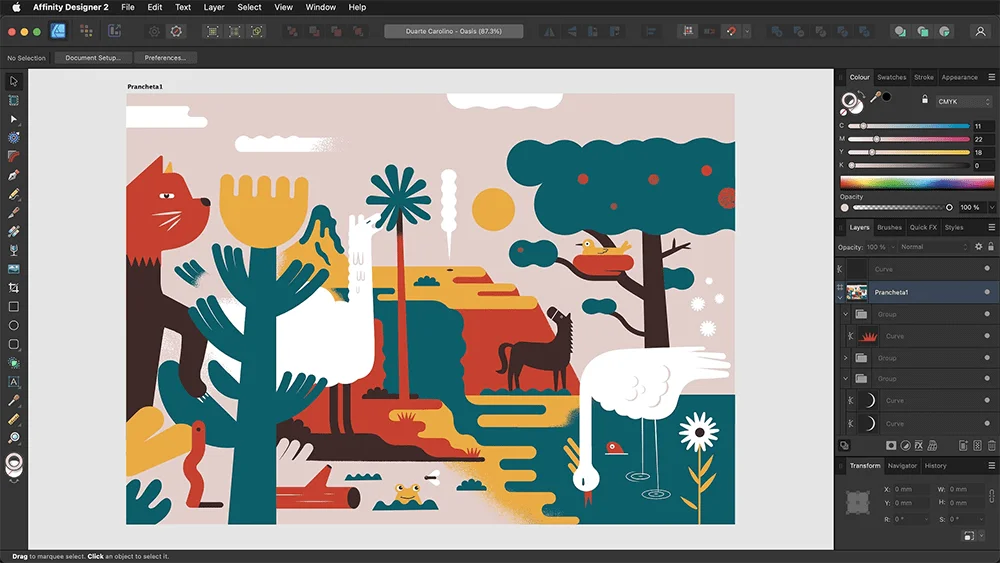Screen dimensions: 1000x563
Task: Toggle visibility of the Prancheta1 layer
Action: (x=987, y=292)
